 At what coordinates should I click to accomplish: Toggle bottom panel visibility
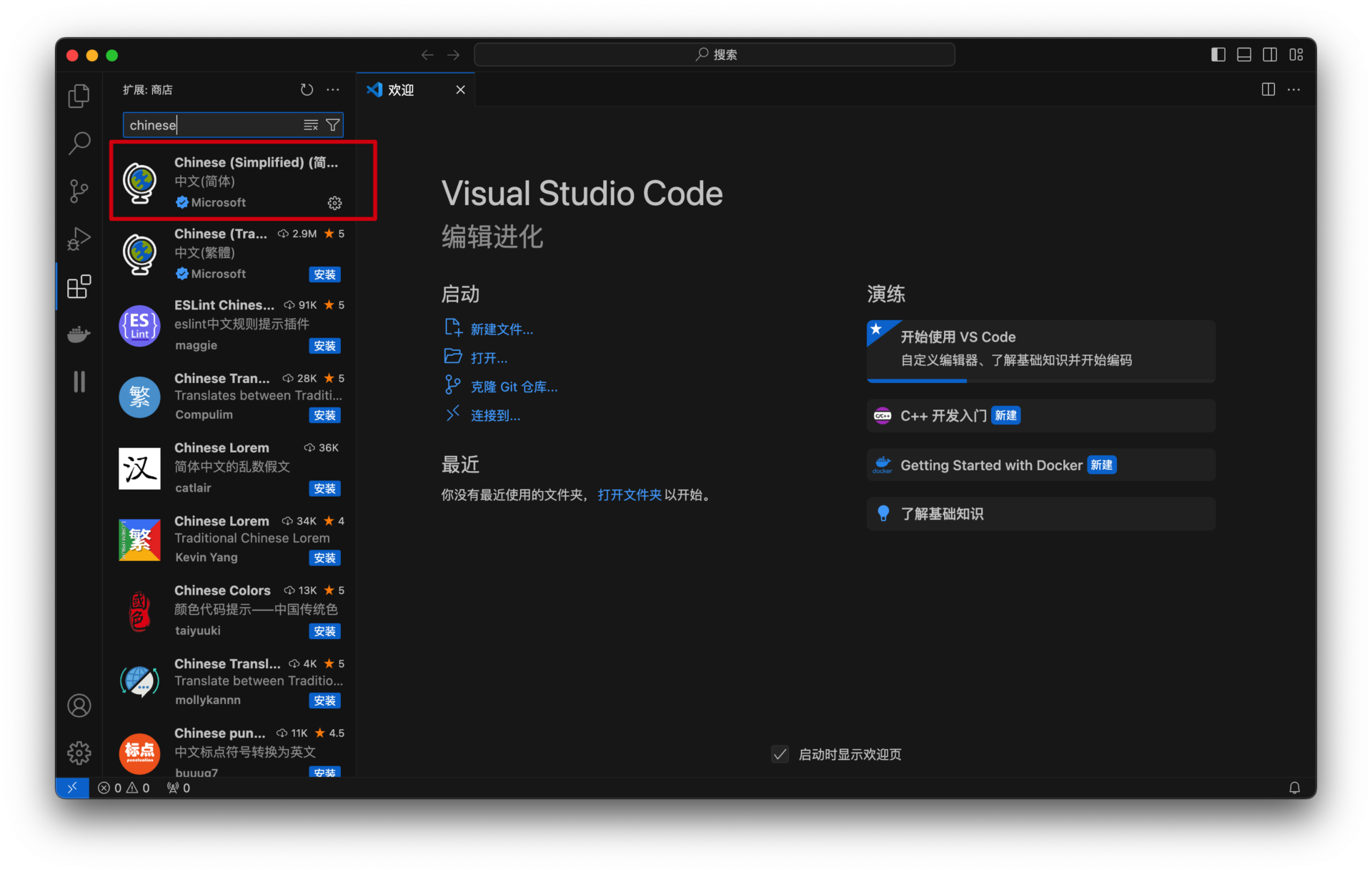1244,55
